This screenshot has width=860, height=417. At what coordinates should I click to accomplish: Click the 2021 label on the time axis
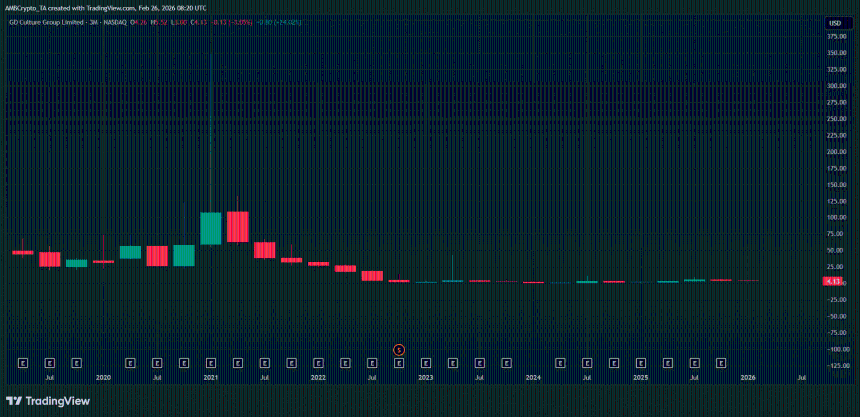click(x=211, y=378)
